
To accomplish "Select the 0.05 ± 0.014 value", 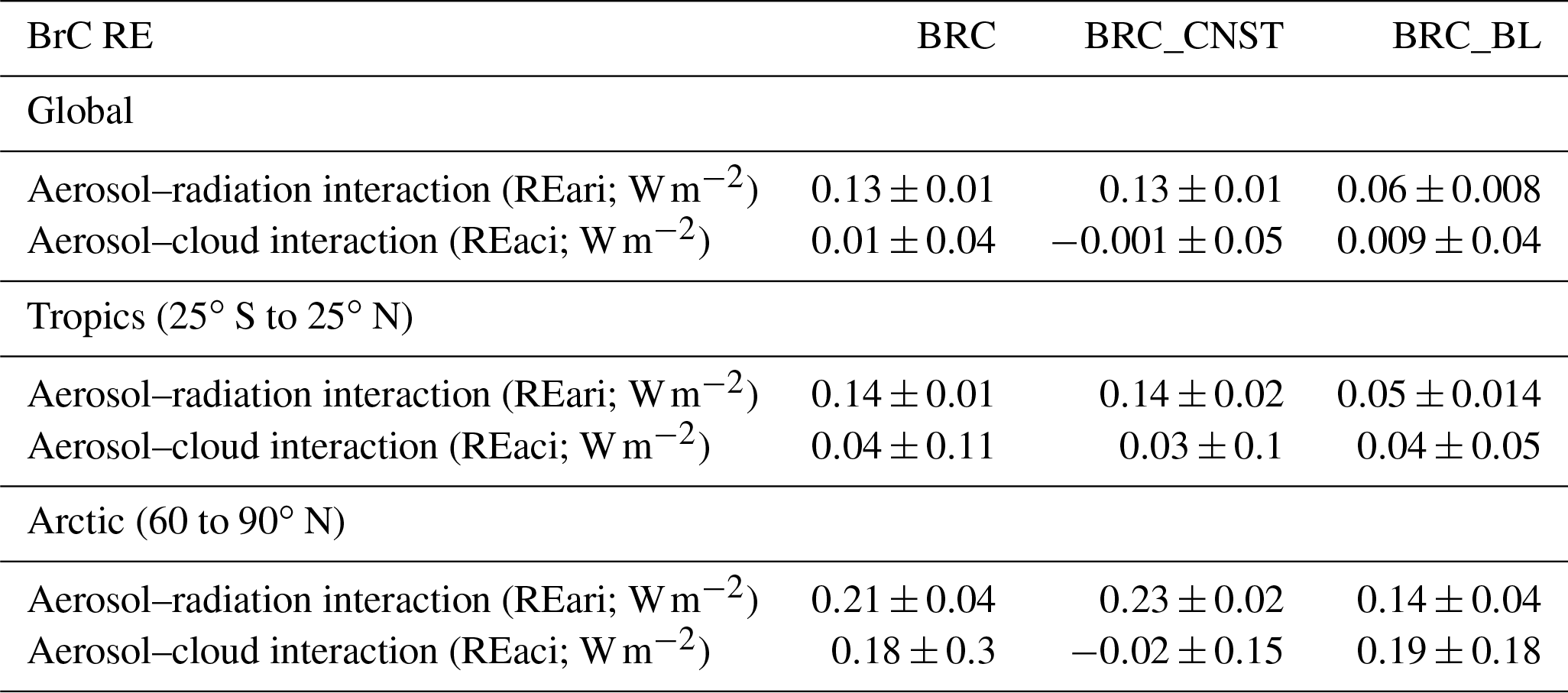I will [x=1438, y=394].
